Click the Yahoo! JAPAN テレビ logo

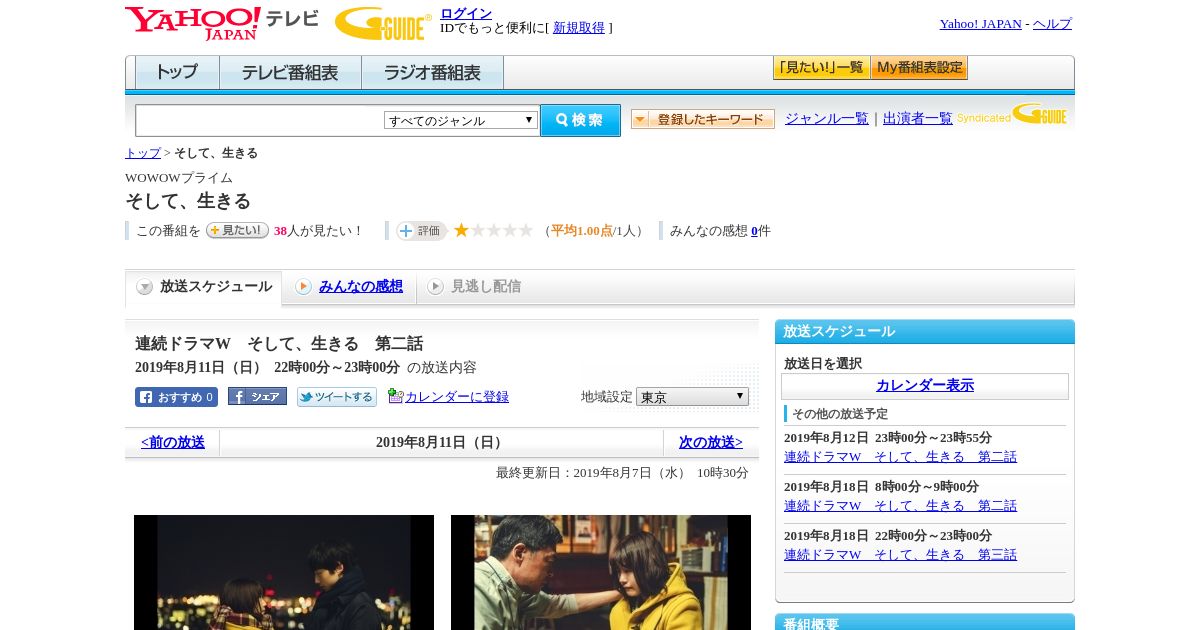click(x=221, y=23)
